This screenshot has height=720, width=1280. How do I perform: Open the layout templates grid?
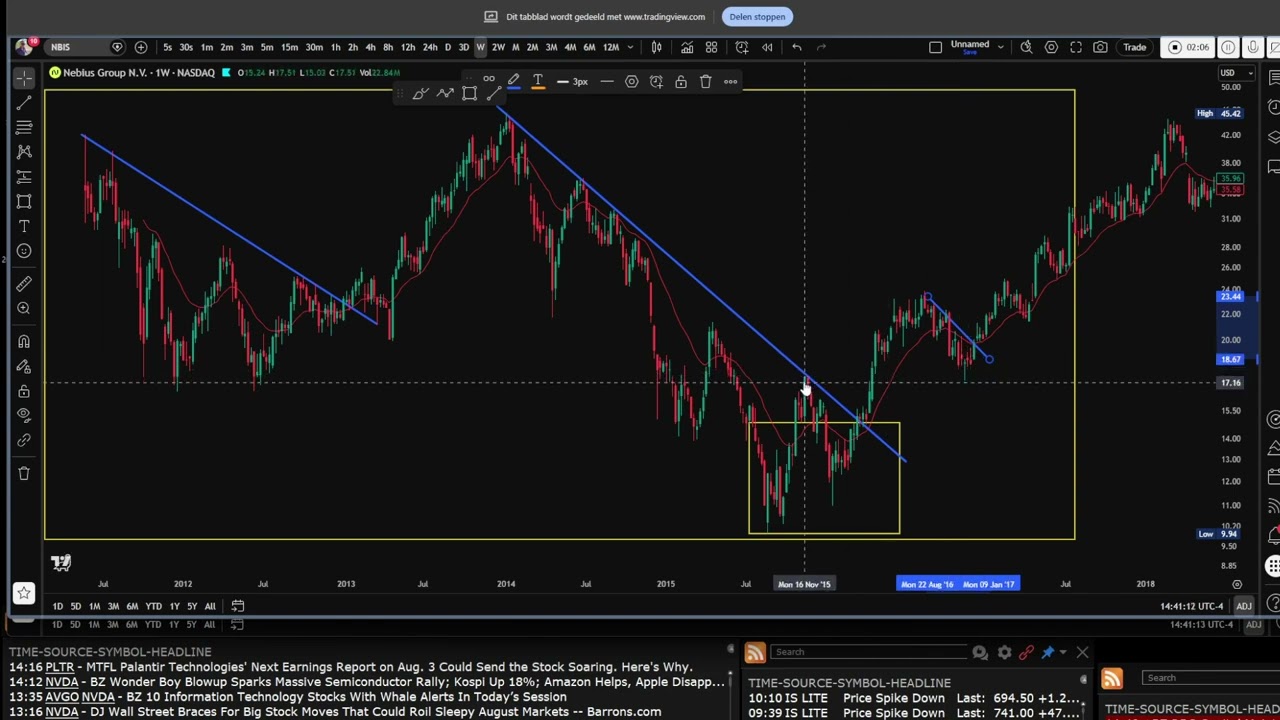tap(711, 47)
